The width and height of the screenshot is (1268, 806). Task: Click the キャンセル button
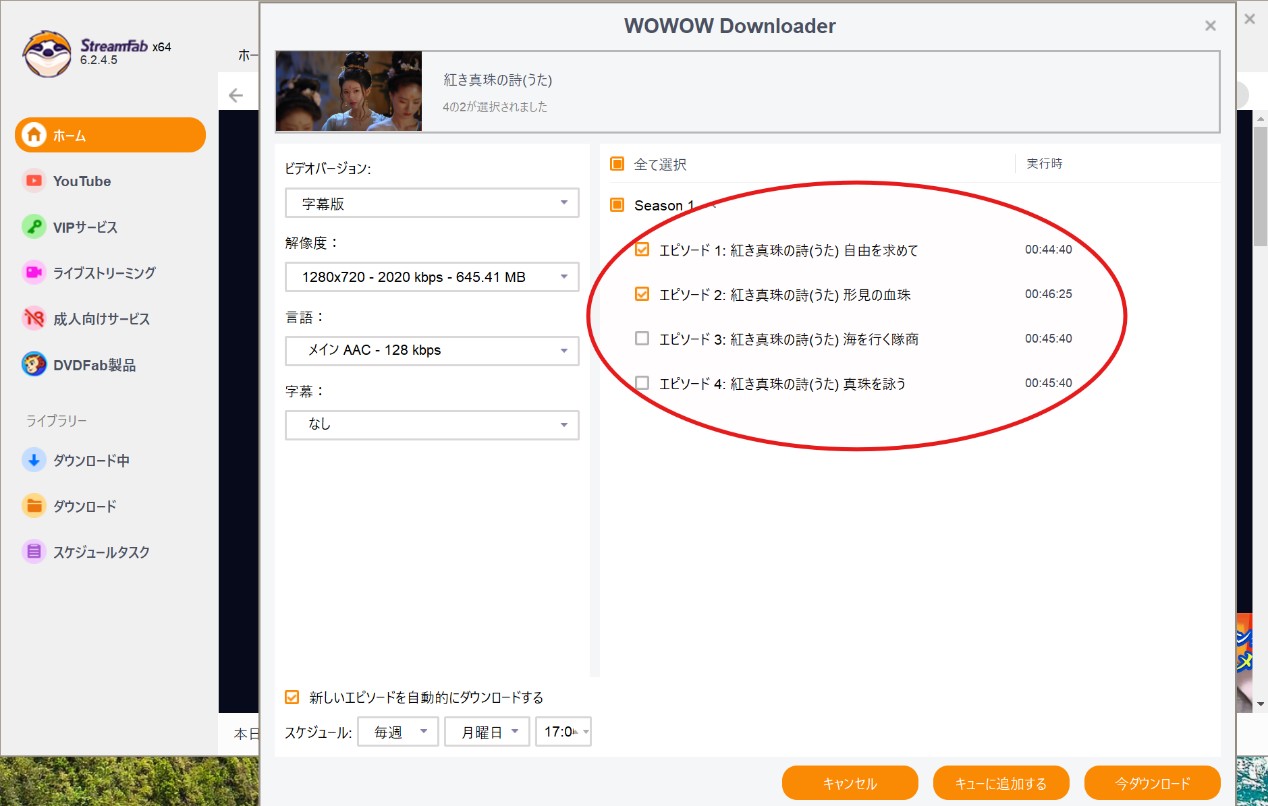[850, 783]
